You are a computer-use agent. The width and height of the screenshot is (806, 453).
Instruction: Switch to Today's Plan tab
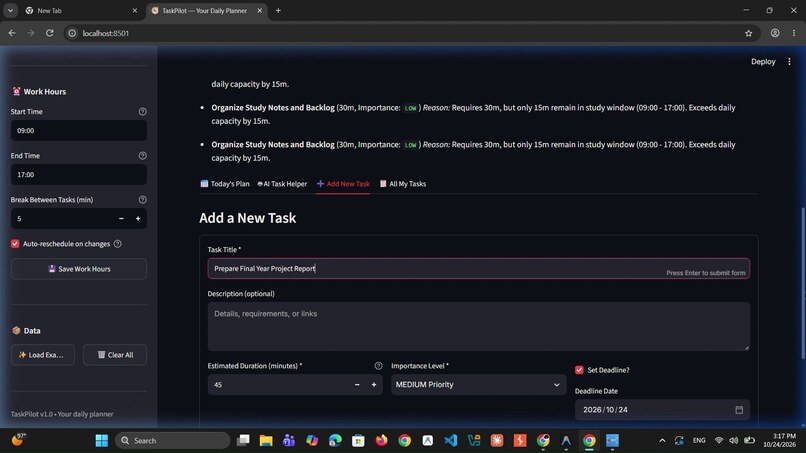coord(225,184)
